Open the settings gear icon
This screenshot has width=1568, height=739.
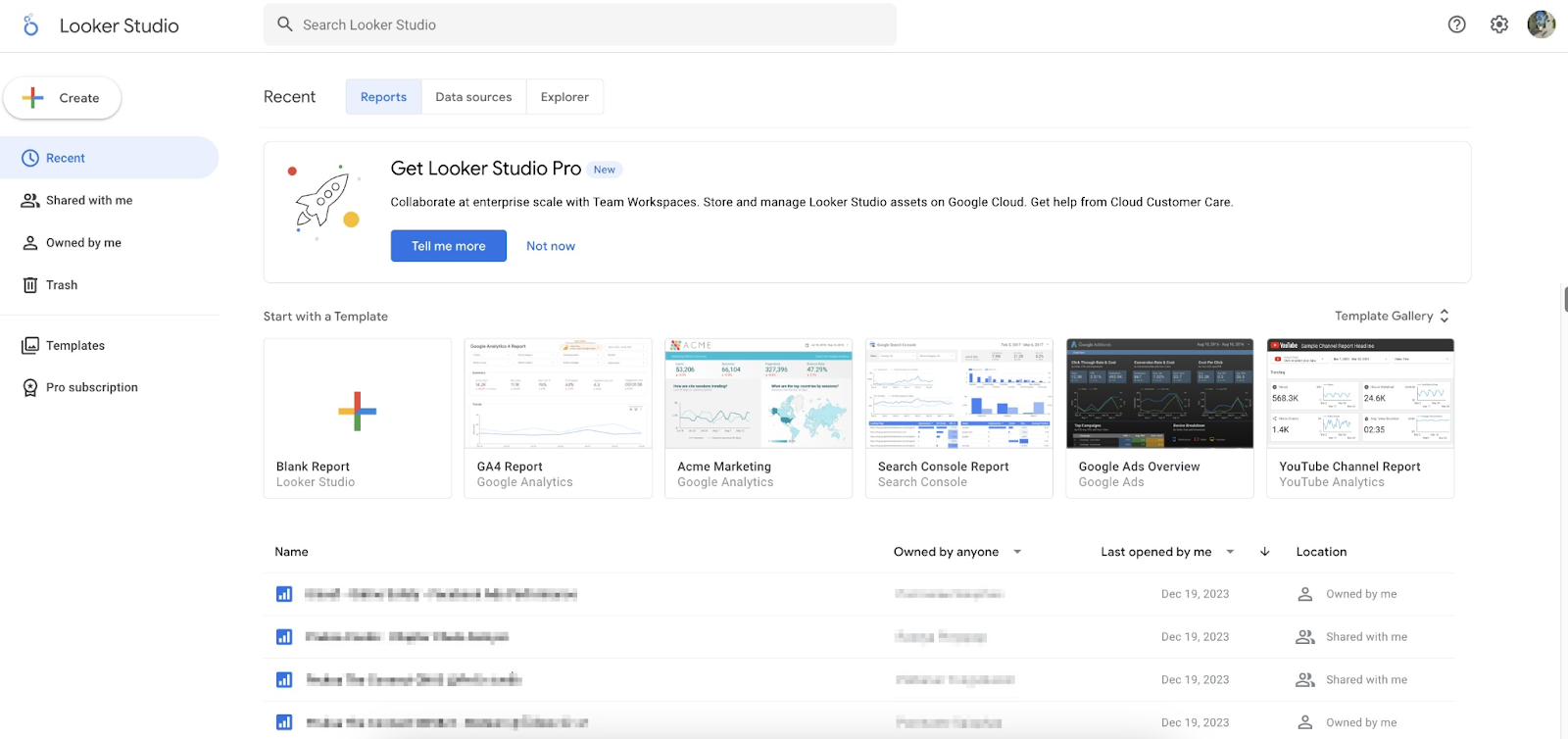coord(1499,25)
